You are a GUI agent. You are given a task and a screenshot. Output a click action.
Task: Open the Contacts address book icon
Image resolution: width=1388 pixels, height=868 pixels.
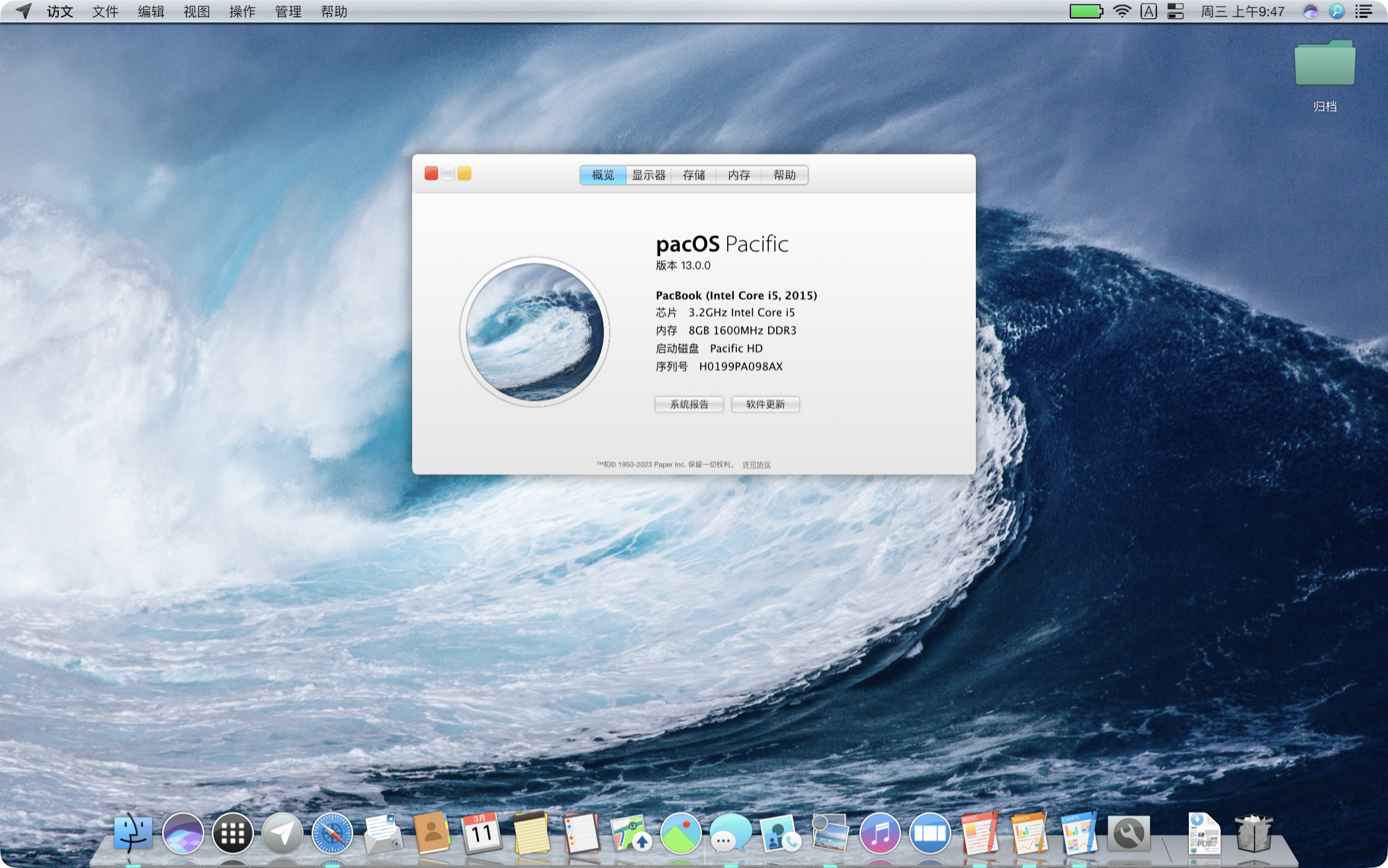coord(432,833)
